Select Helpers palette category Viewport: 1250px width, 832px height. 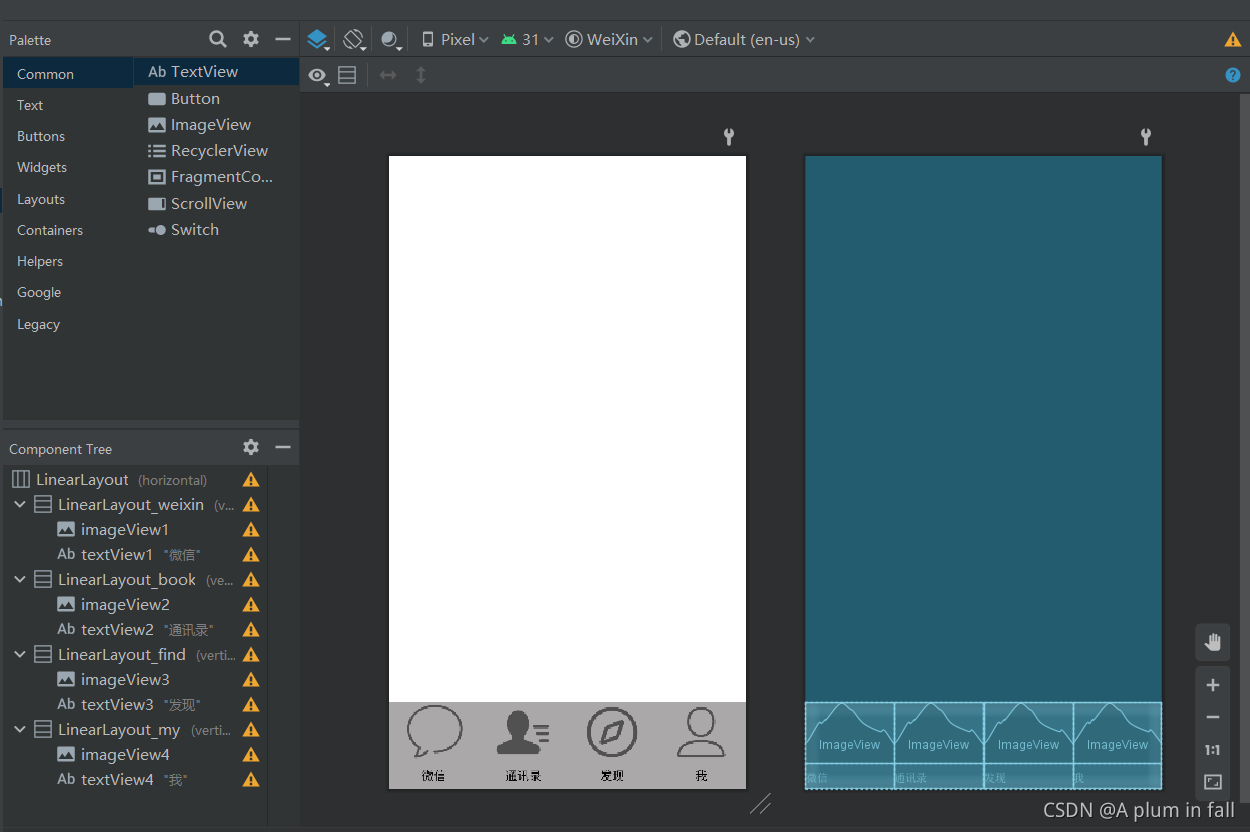pos(68,261)
